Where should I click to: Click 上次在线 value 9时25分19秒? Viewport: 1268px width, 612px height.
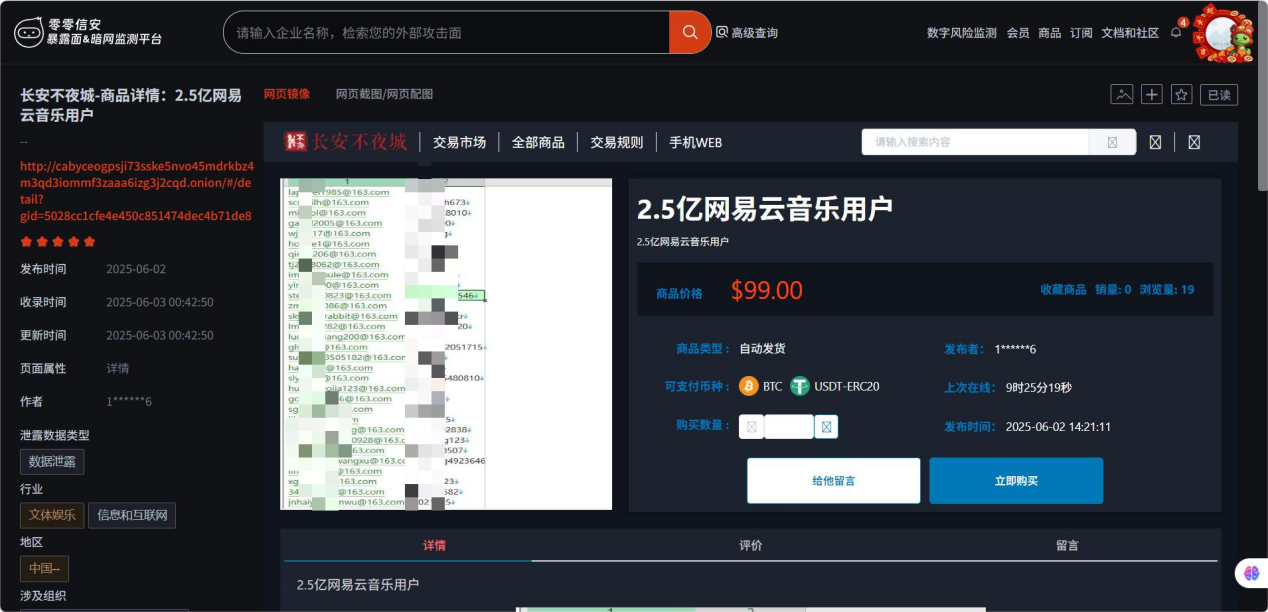click(x=1038, y=387)
